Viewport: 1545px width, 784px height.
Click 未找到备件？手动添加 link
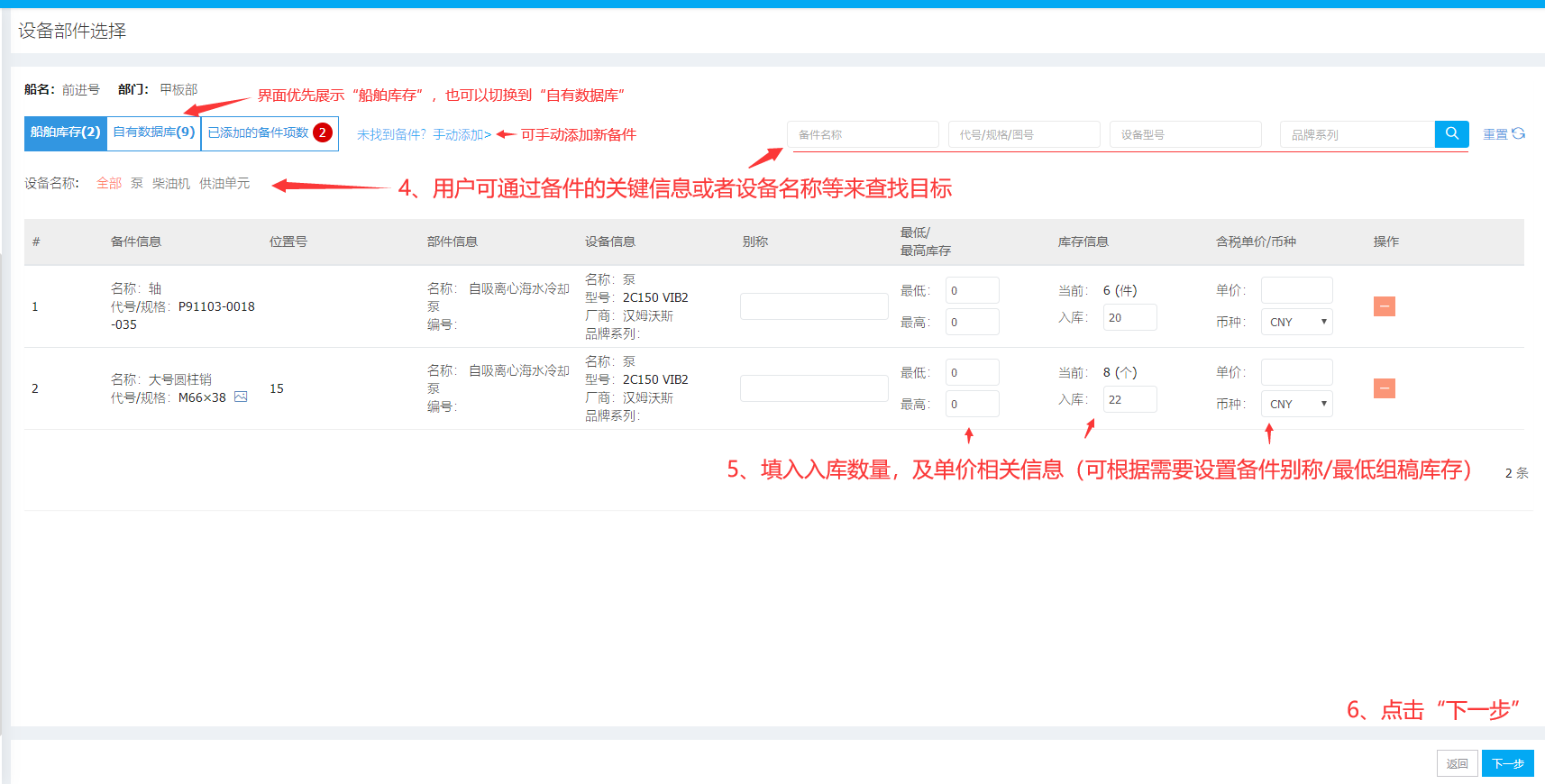[424, 134]
